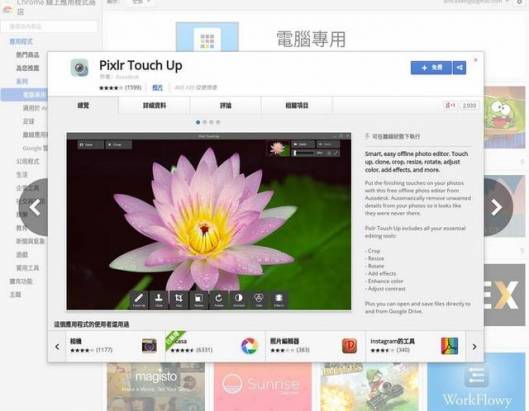Click the blue free install button

(431, 68)
